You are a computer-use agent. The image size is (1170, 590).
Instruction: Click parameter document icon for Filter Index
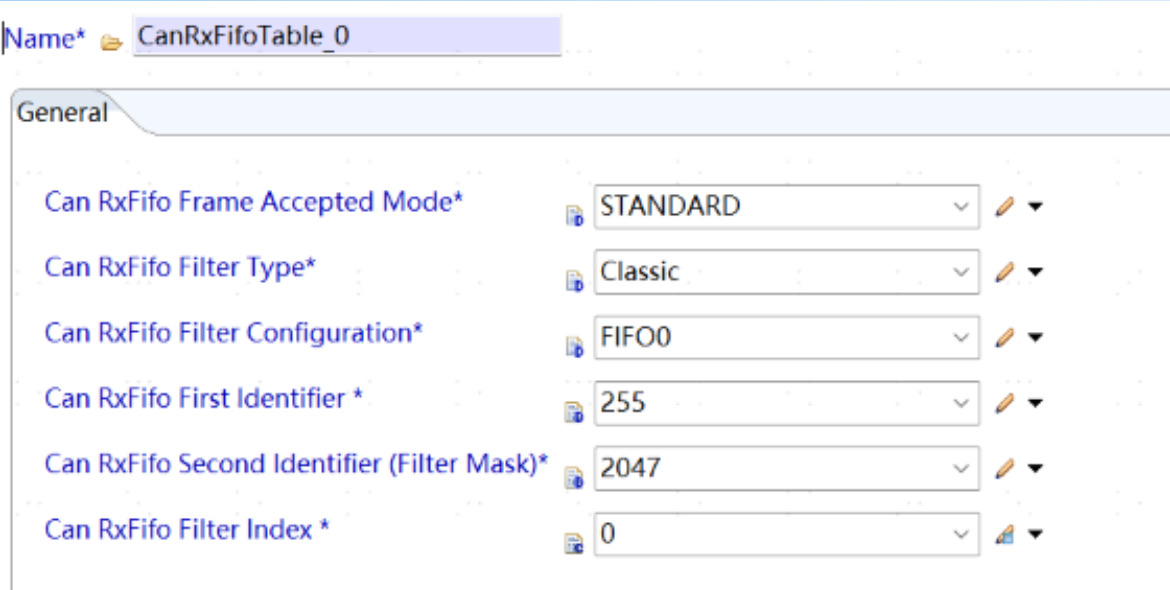coord(575,545)
